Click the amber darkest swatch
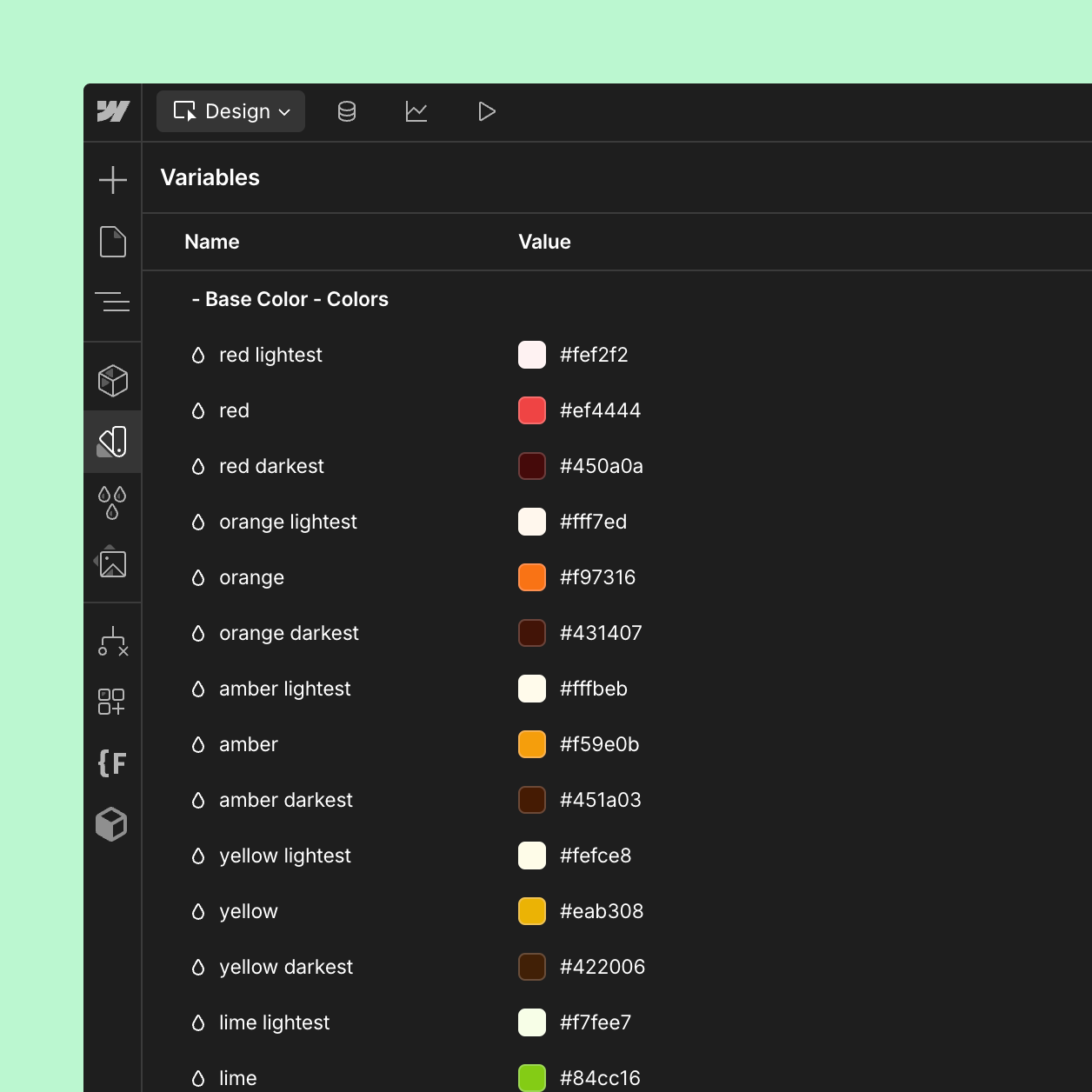The height and width of the screenshot is (1092, 1092). (532, 800)
